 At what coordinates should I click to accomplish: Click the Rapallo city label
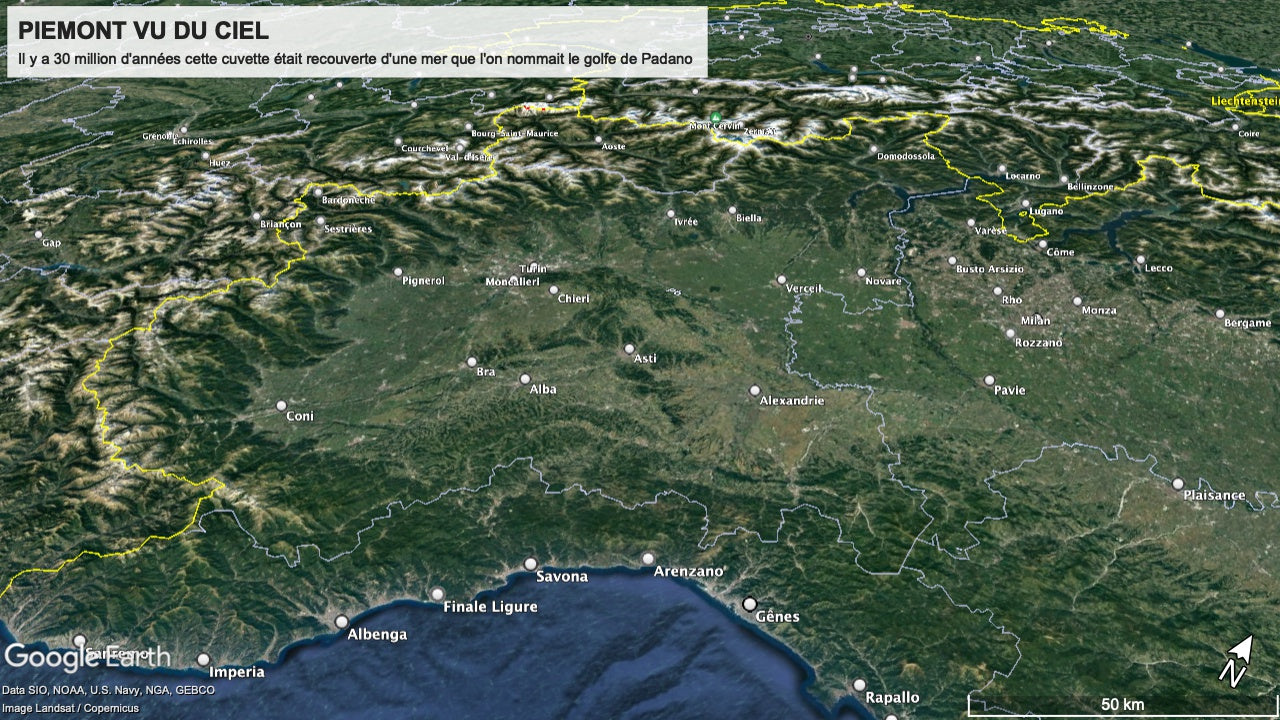point(892,697)
